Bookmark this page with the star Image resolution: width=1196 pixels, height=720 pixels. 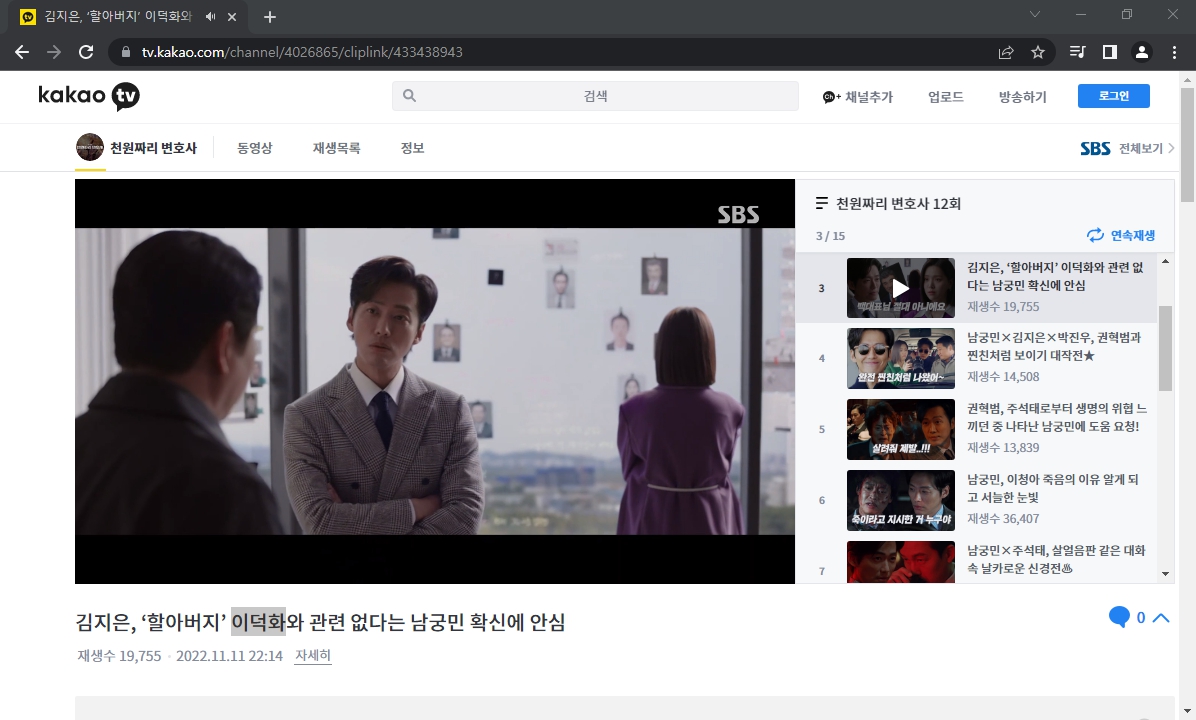(x=1038, y=52)
